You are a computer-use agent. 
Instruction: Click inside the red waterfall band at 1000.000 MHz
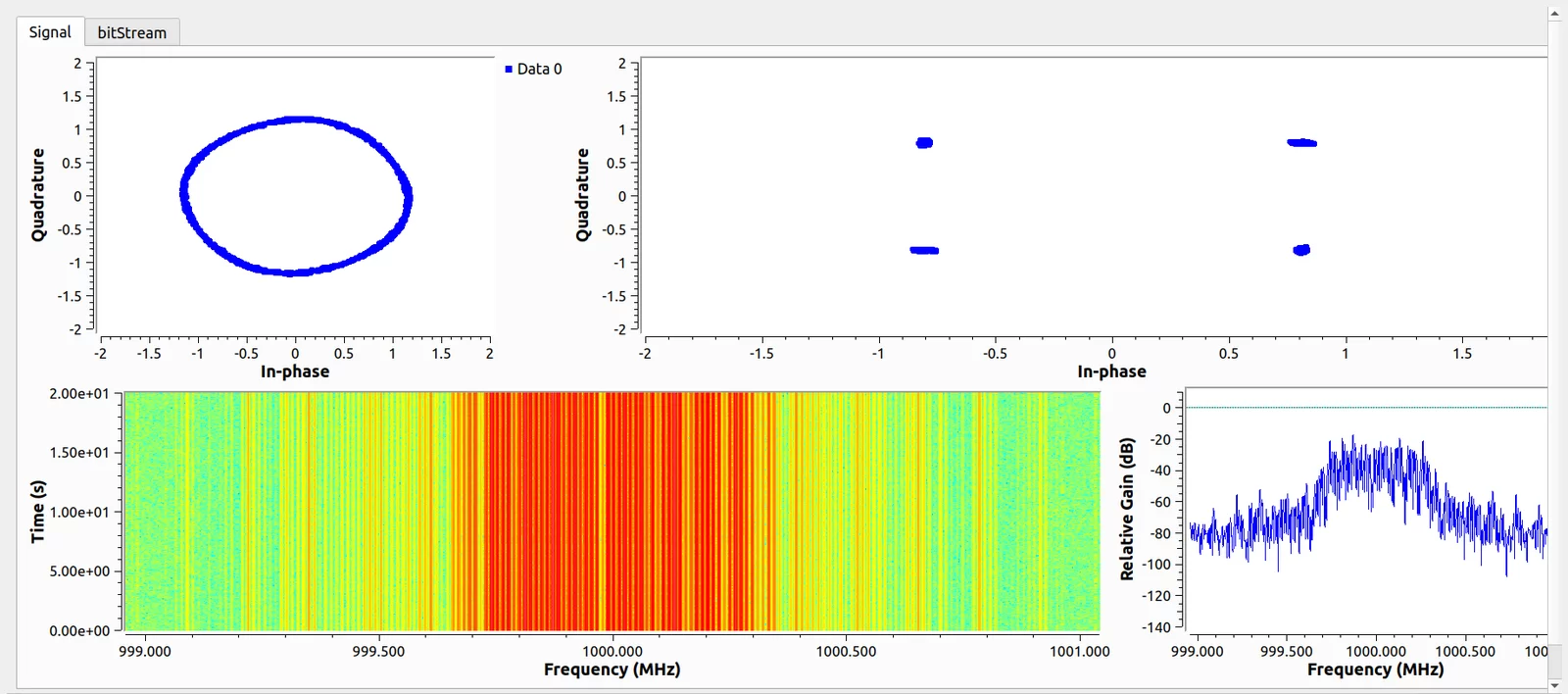(x=612, y=510)
